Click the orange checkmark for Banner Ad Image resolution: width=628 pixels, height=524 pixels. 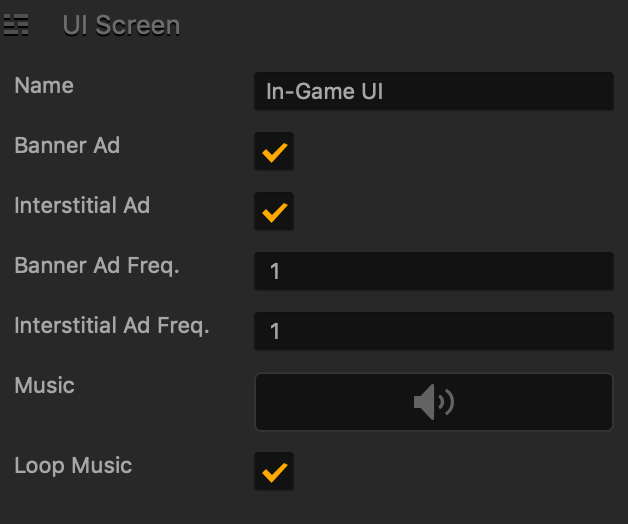274,152
